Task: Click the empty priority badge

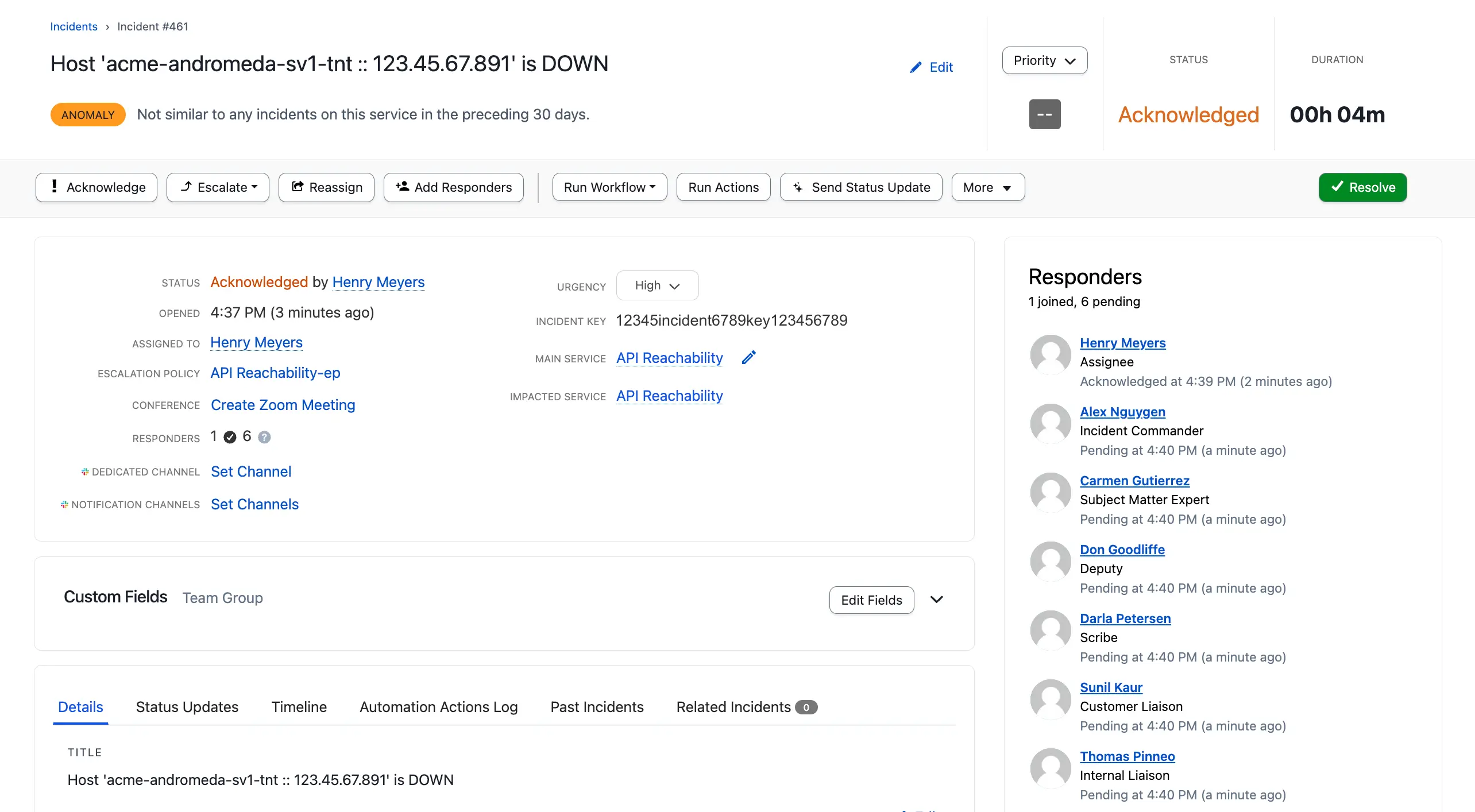Action: pyautogui.click(x=1044, y=114)
